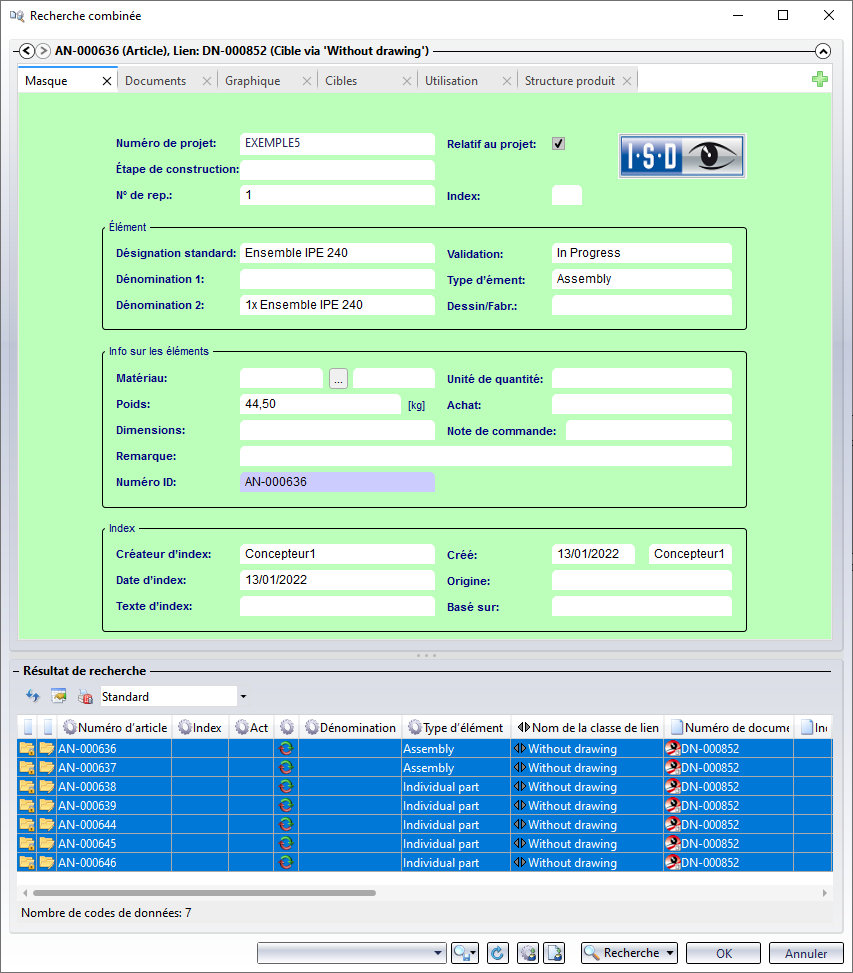Click the Matériau browse '...' button
The image size is (853, 973).
(x=338, y=378)
